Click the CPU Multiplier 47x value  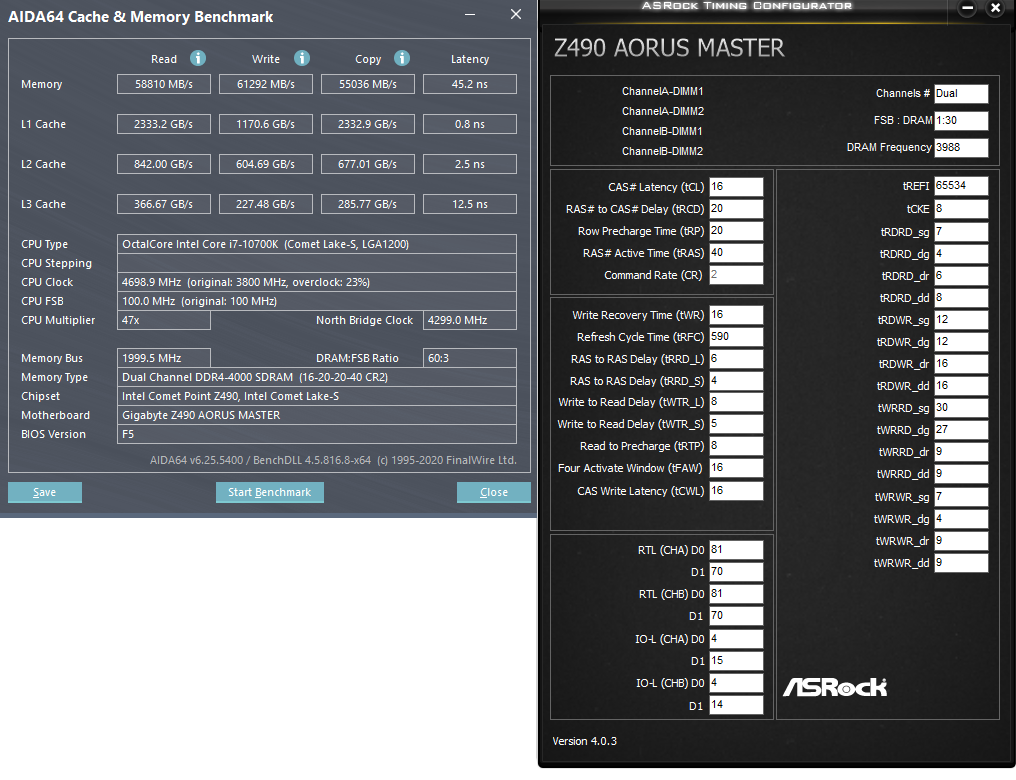[163, 320]
